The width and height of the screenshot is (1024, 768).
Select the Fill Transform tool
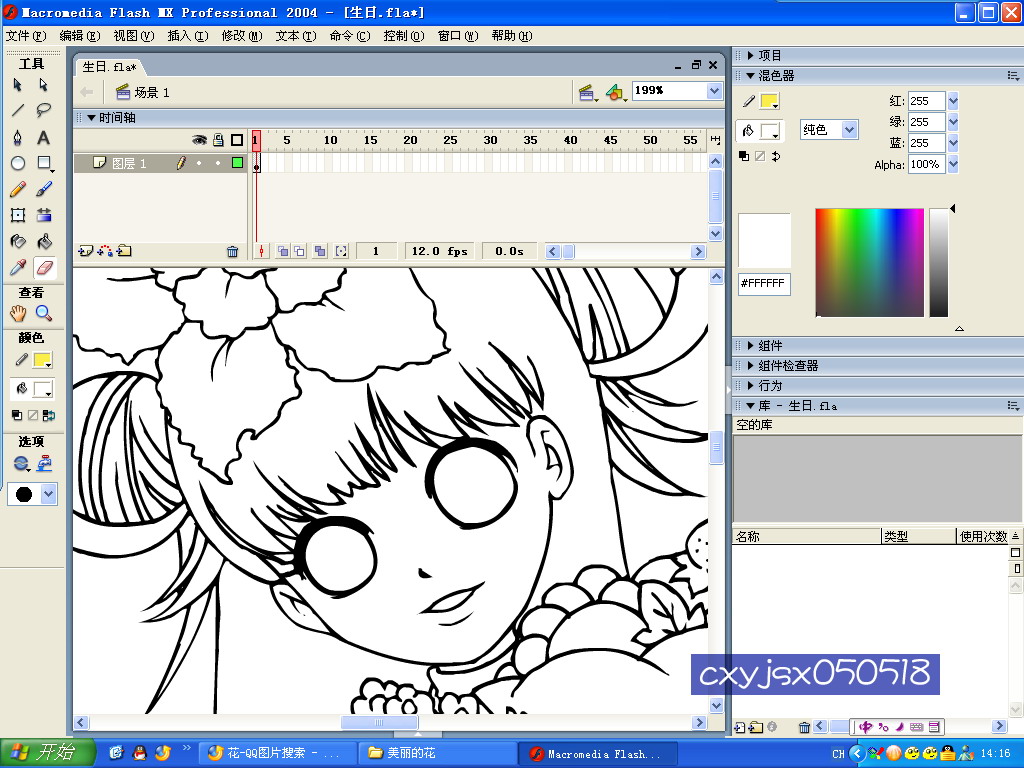pyautogui.click(x=44, y=216)
